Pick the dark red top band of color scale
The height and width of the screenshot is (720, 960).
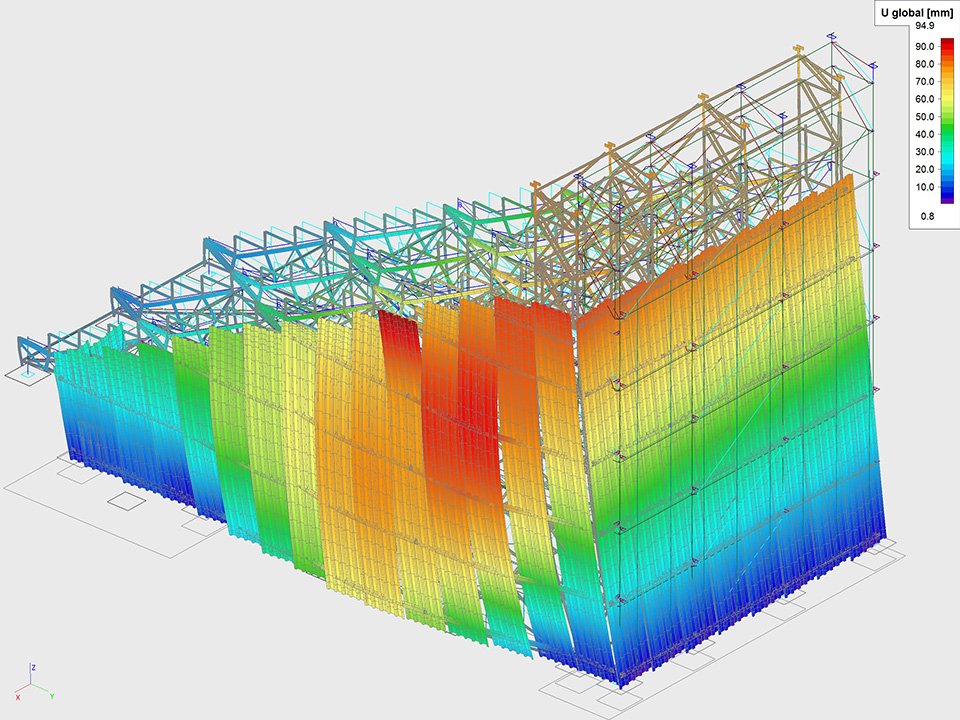pos(948,42)
